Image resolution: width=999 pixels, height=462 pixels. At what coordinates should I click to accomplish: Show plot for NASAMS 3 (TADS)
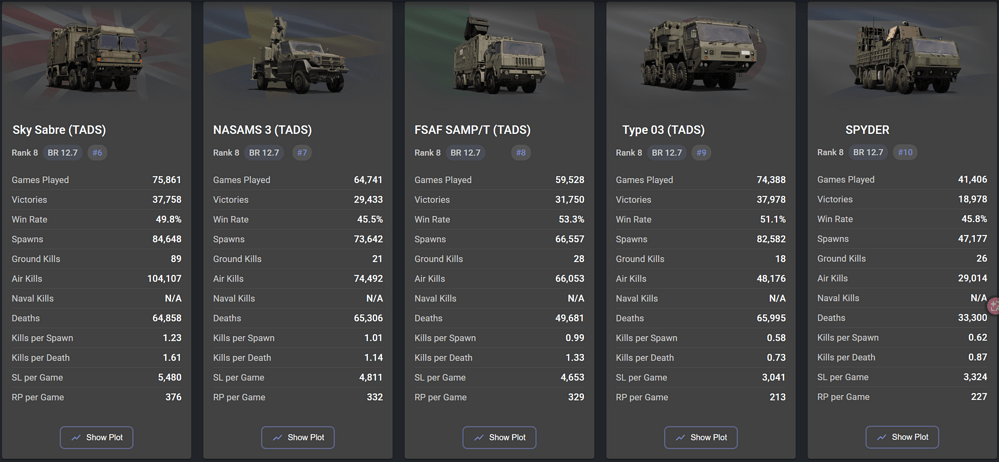[297, 437]
